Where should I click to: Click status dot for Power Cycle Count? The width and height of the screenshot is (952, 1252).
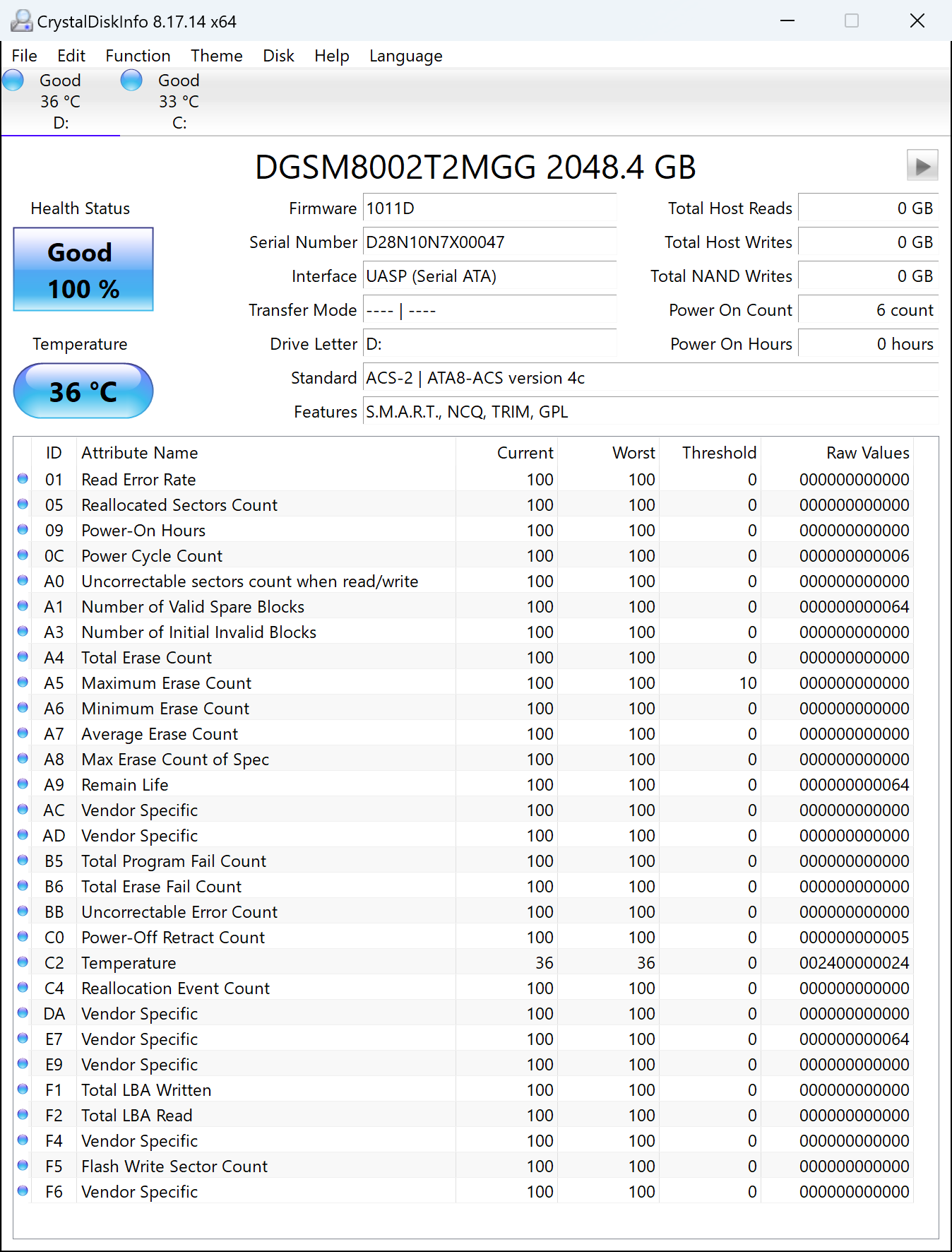[x=23, y=555]
